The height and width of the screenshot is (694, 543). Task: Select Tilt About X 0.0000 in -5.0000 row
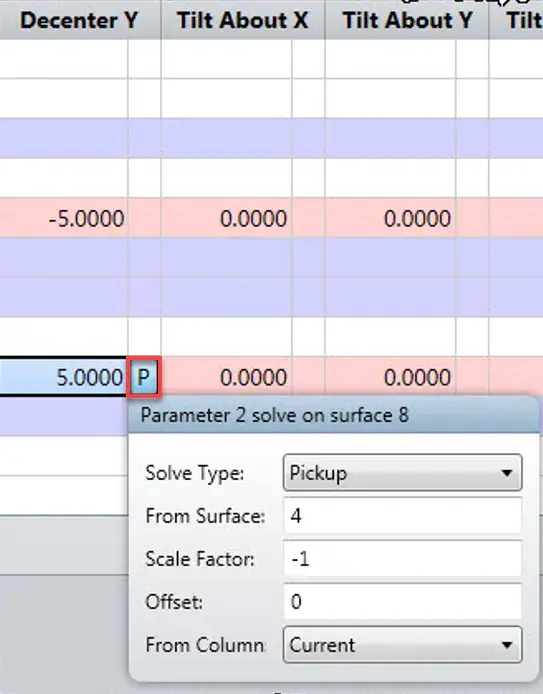click(x=226, y=218)
